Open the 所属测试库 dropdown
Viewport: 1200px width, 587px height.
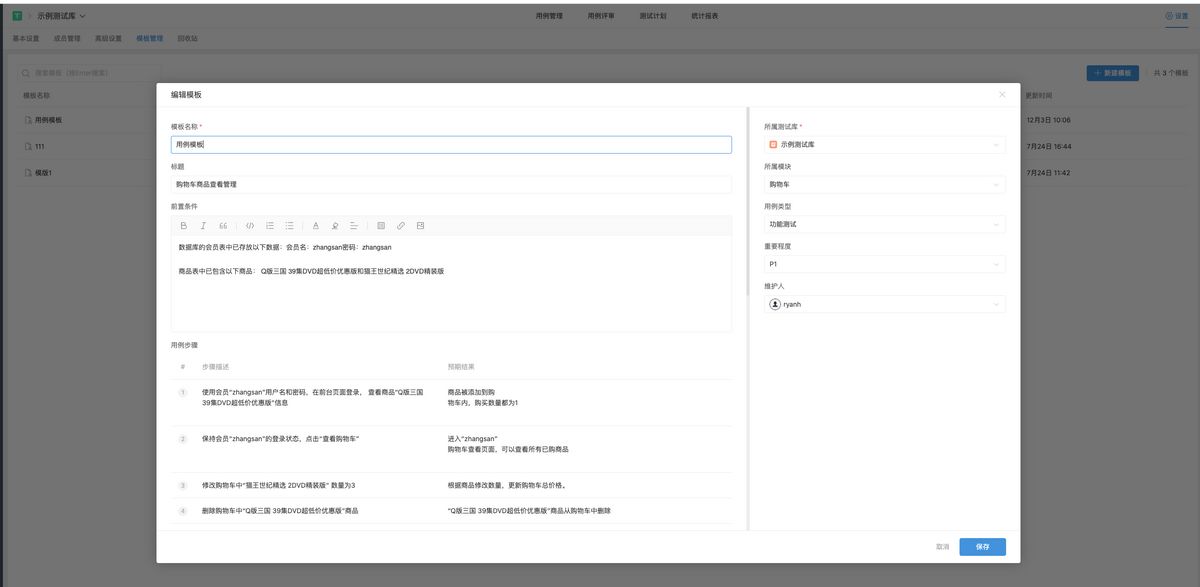point(885,145)
